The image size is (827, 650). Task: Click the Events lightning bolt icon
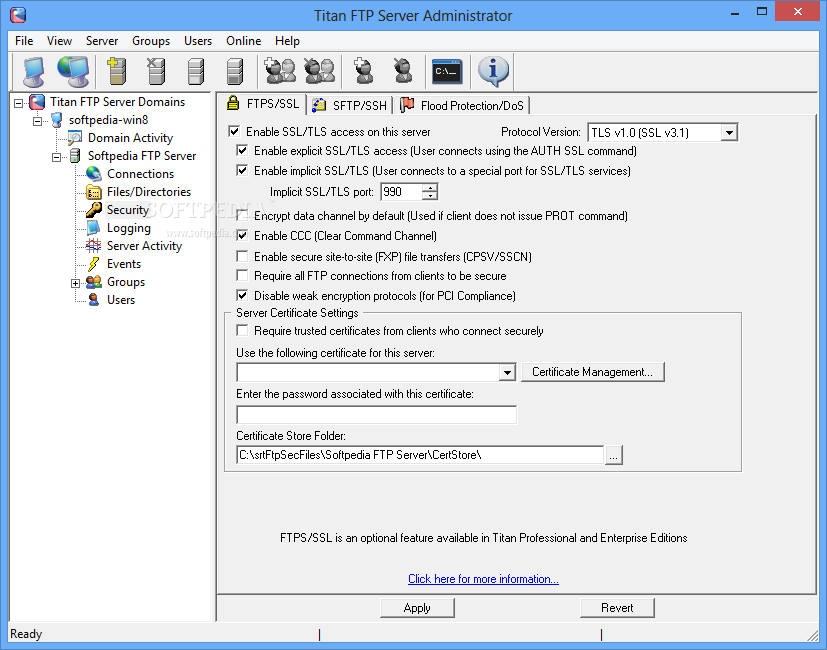(93, 263)
